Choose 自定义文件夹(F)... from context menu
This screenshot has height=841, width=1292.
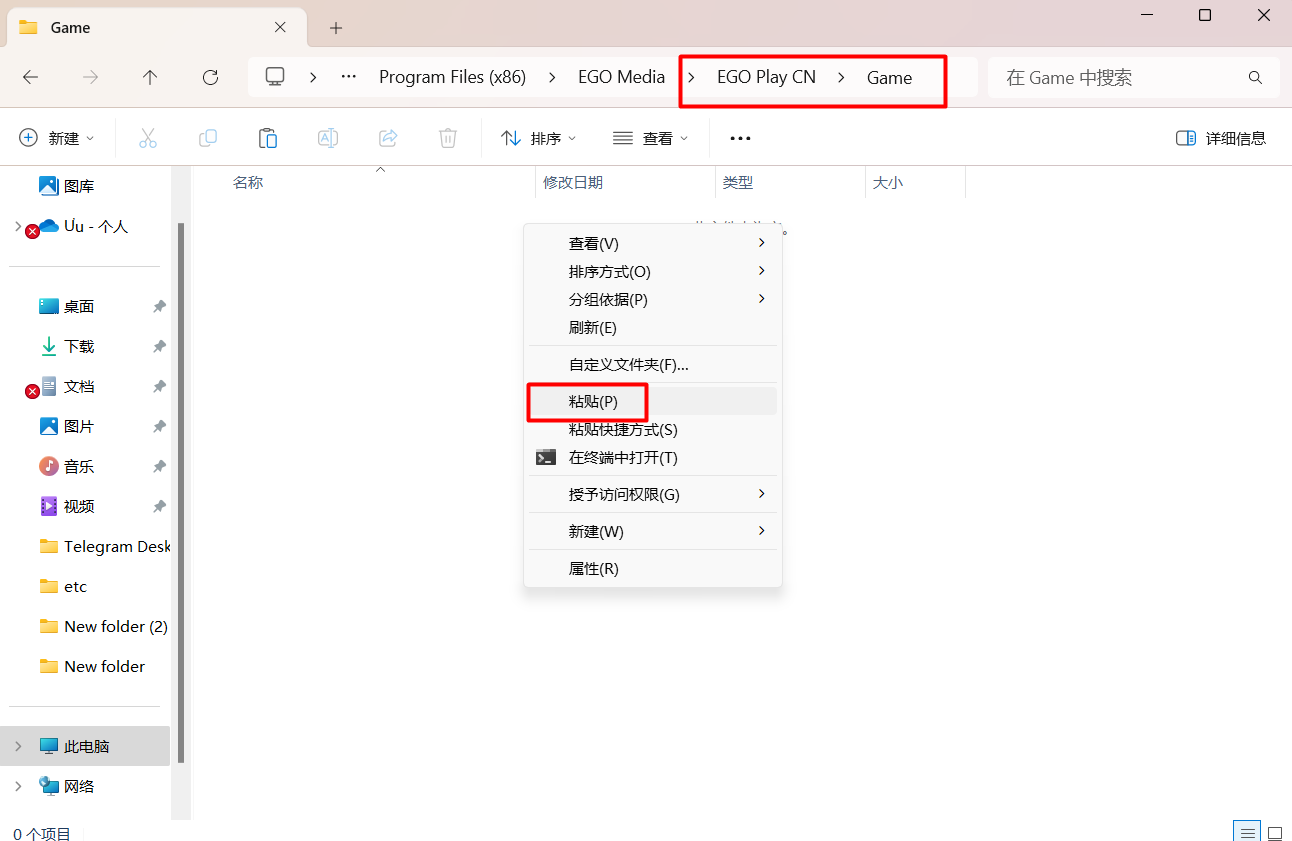(x=653, y=364)
